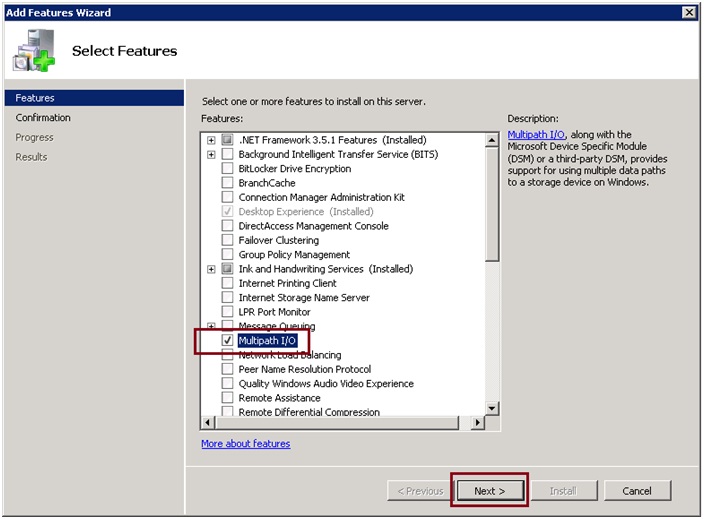Viewport: 704px width, 519px height.
Task: Click the features list scroll up arrow
Action: click(x=492, y=141)
